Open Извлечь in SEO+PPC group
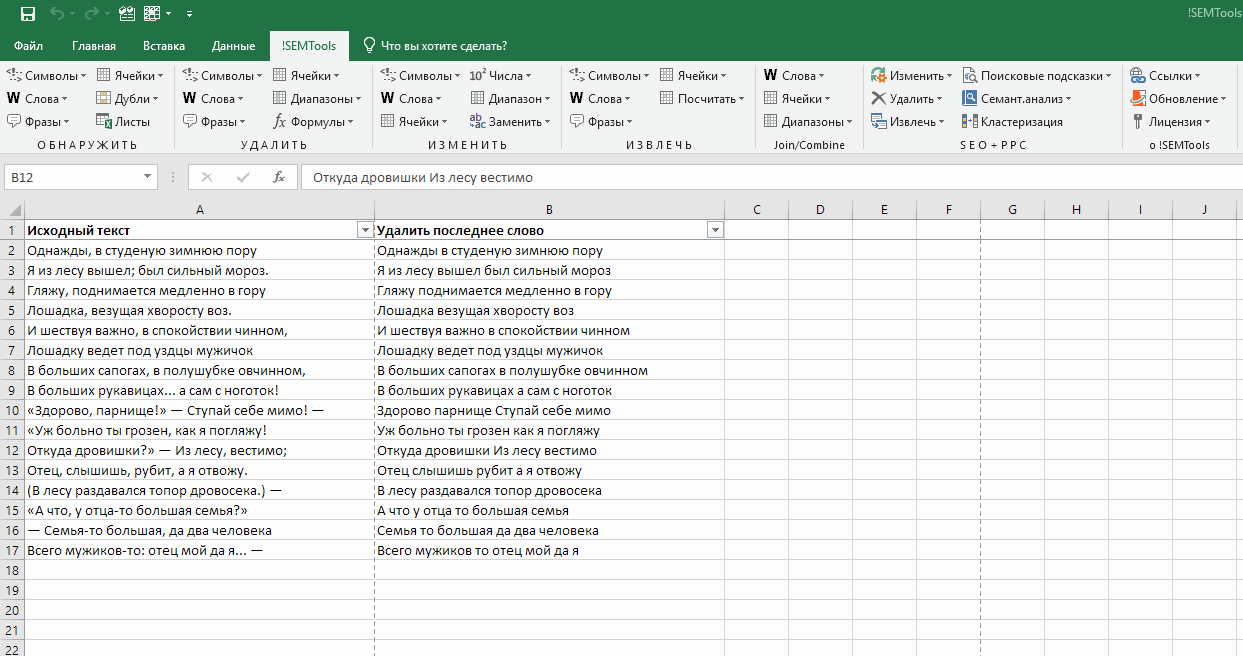 click(908, 121)
